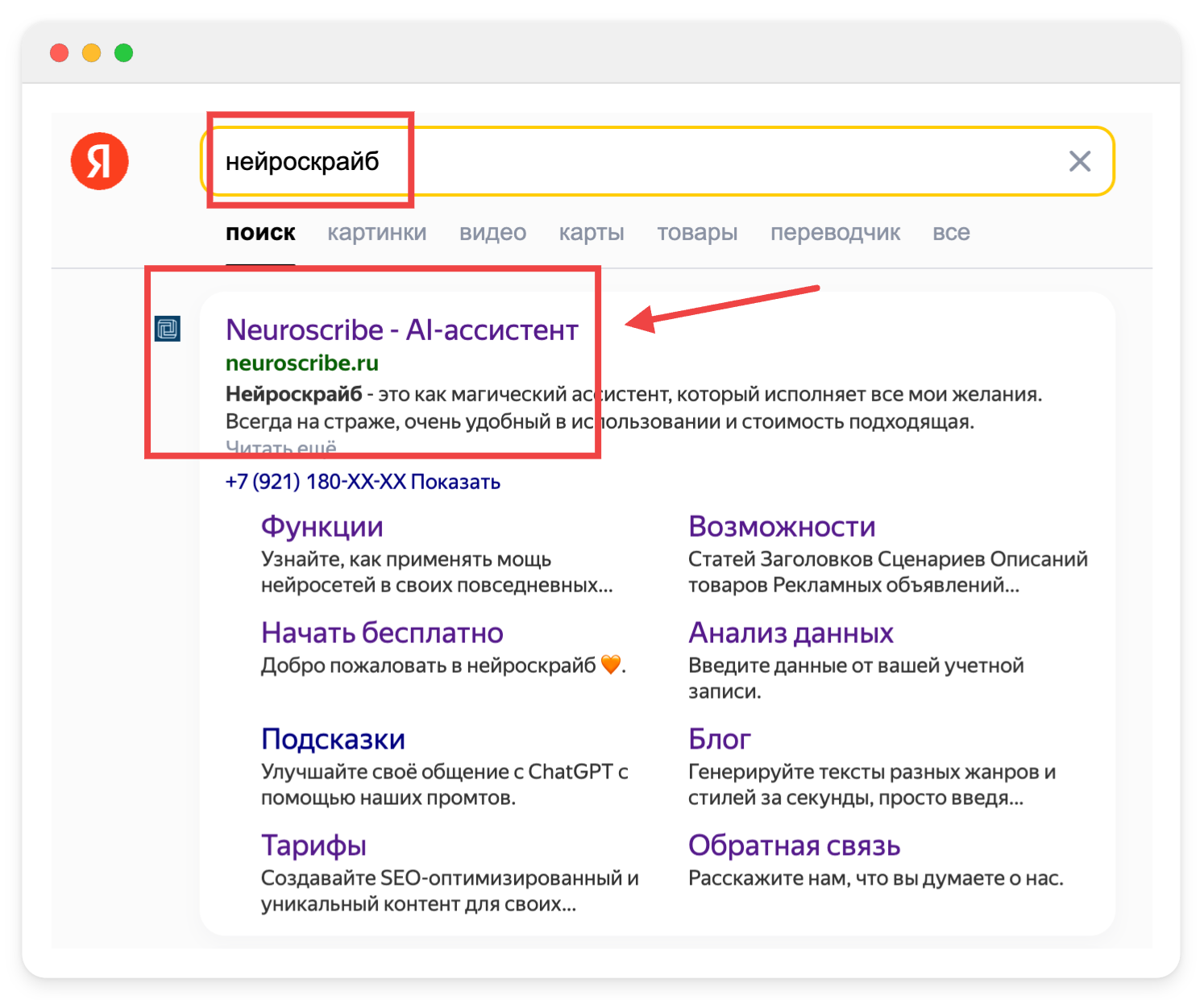Click the text 'Добро пожаловать в нейроскрайб'
This screenshot has height=1000, width=1204.
click(428, 666)
